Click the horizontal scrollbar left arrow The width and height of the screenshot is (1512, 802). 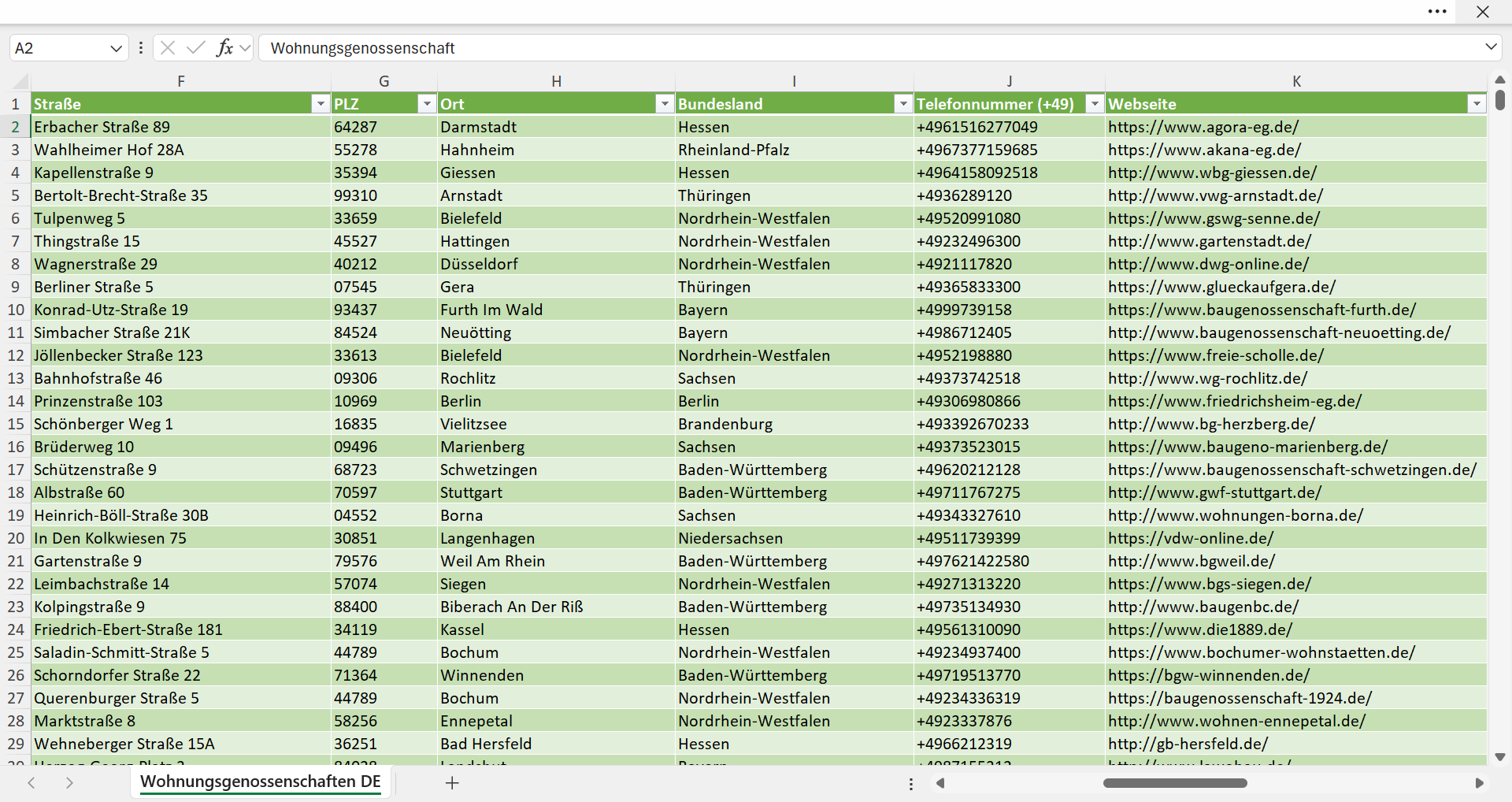[939, 783]
